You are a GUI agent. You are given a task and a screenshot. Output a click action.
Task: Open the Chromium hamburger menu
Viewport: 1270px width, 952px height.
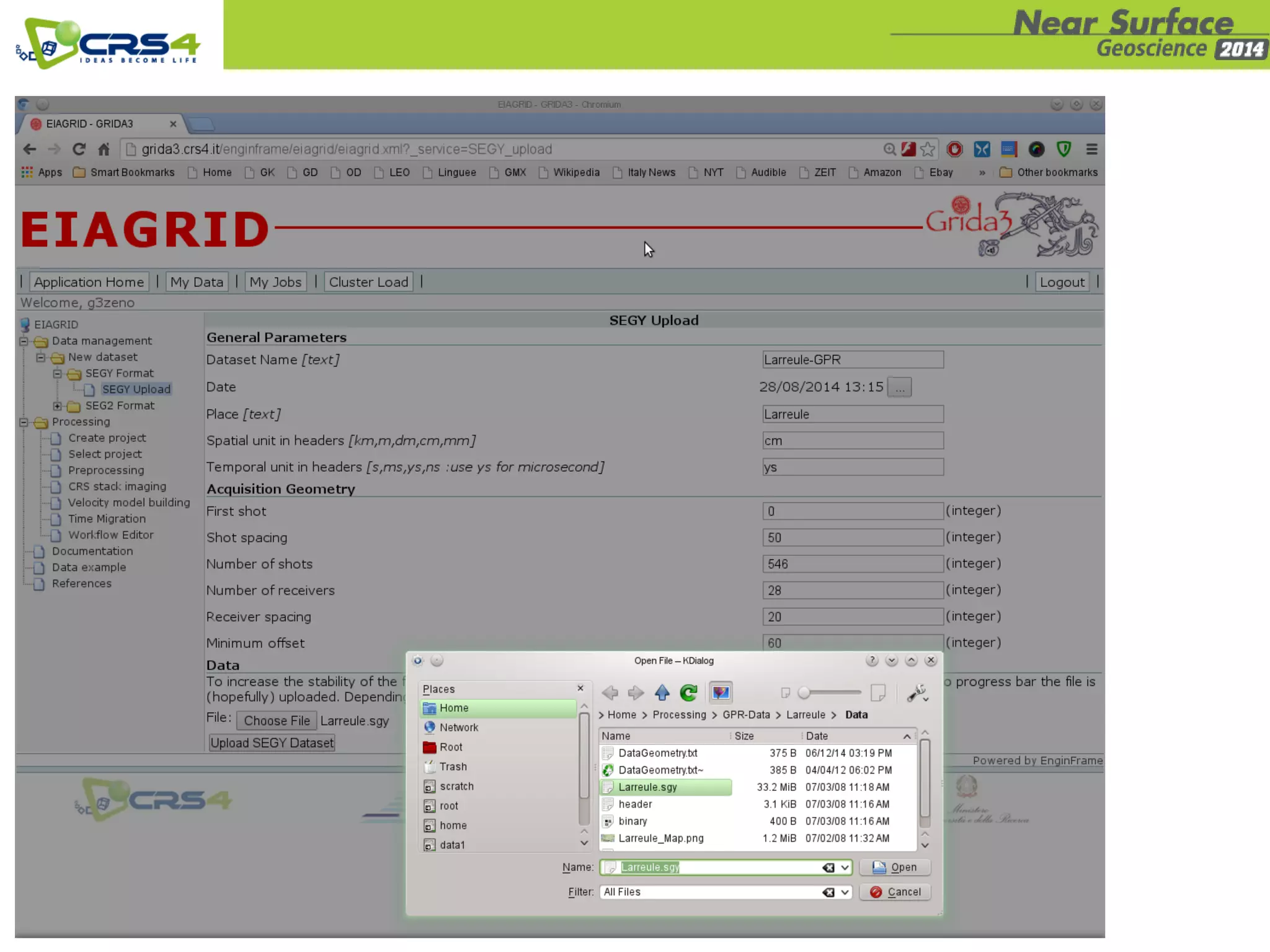click(x=1091, y=149)
